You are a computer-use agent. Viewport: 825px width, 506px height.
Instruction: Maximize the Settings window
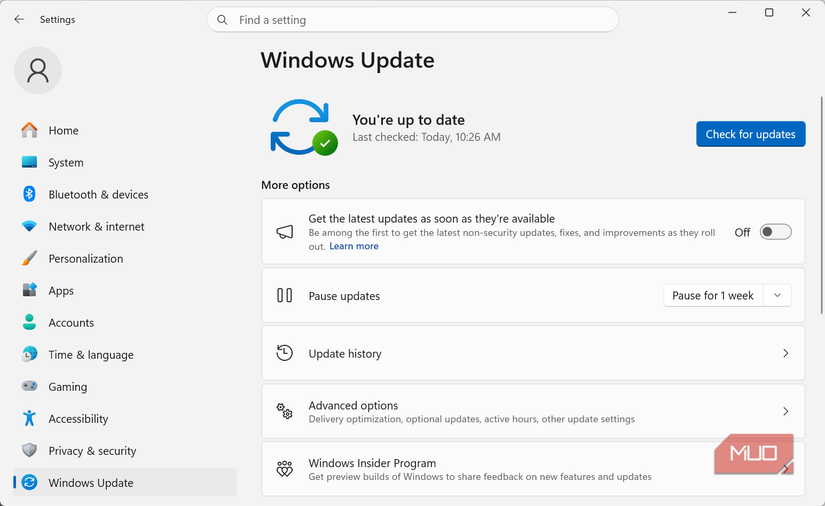click(x=769, y=13)
